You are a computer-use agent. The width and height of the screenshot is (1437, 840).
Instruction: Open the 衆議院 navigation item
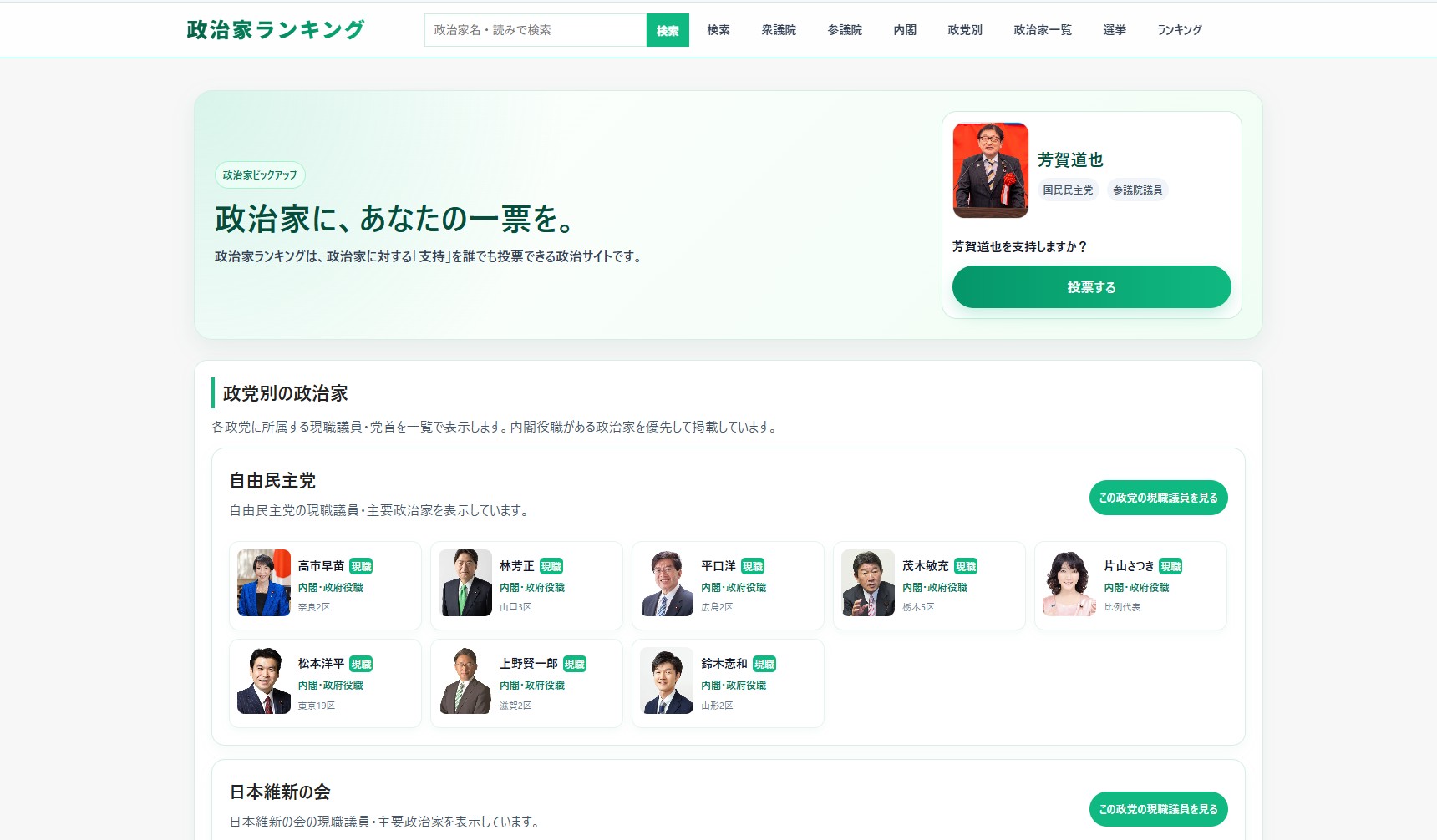pos(779,30)
